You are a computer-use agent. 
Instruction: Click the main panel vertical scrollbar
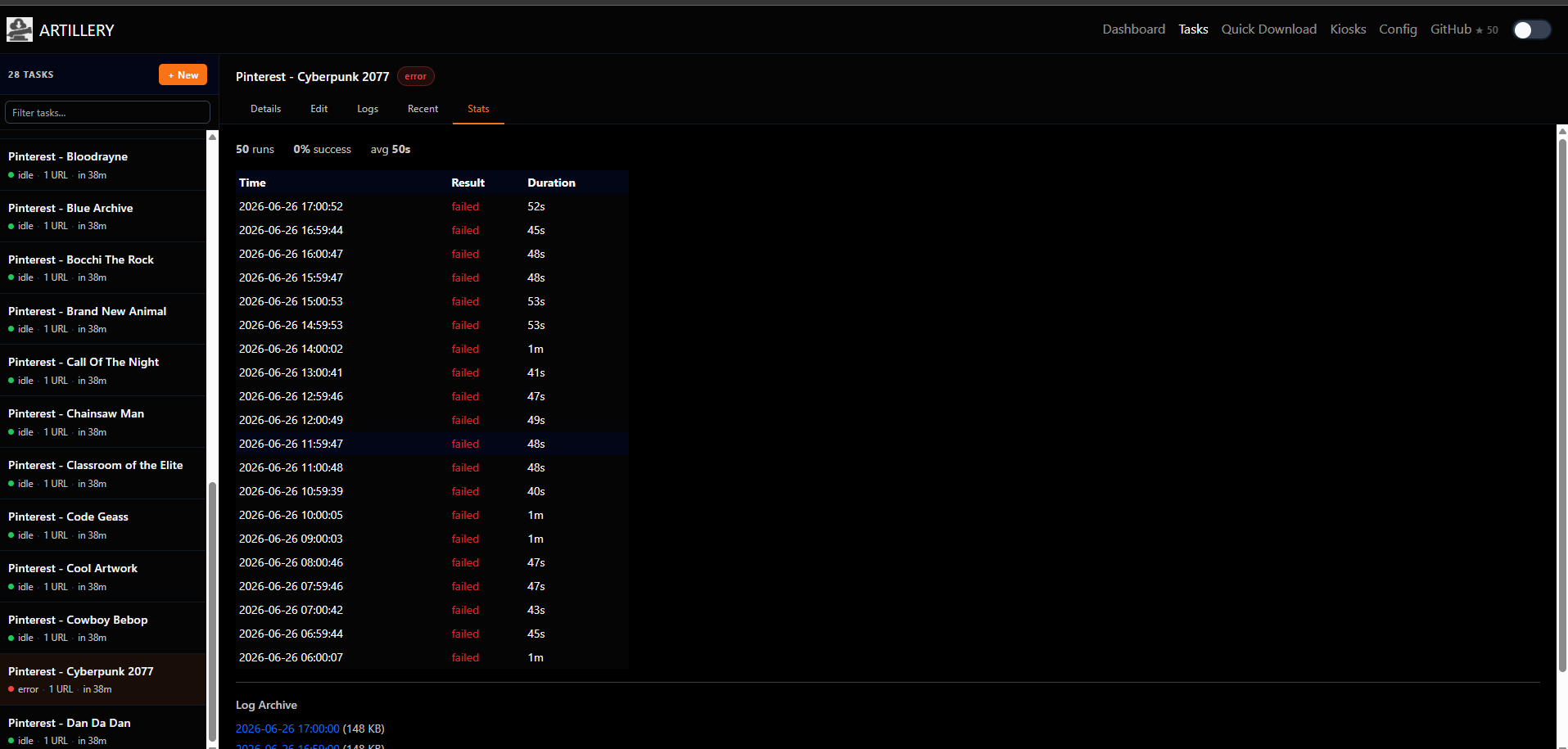[x=1562, y=405]
